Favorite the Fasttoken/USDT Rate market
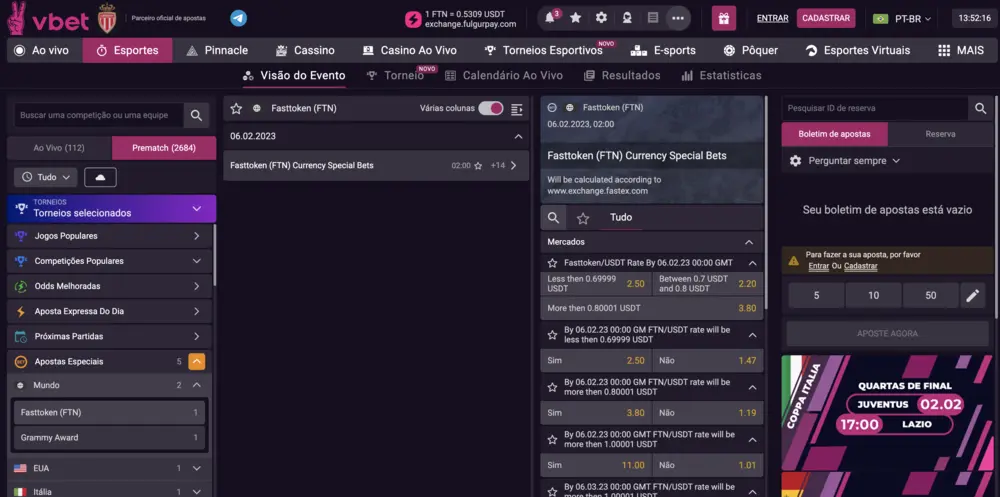This screenshot has width=1000, height=497. coord(553,263)
